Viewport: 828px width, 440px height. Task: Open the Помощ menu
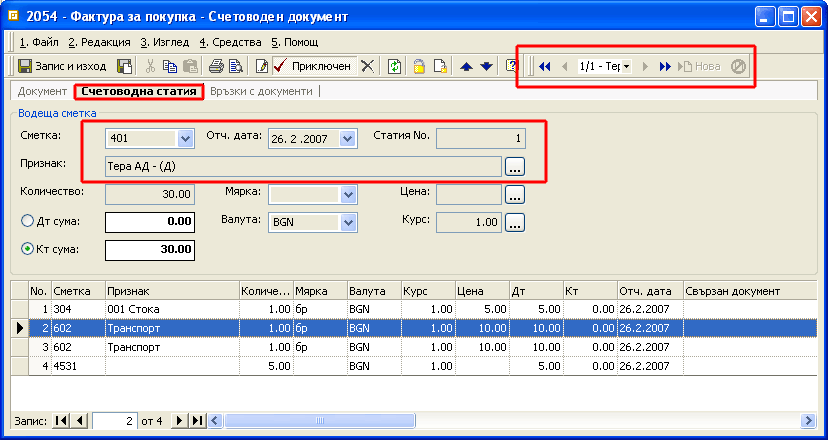pos(295,42)
